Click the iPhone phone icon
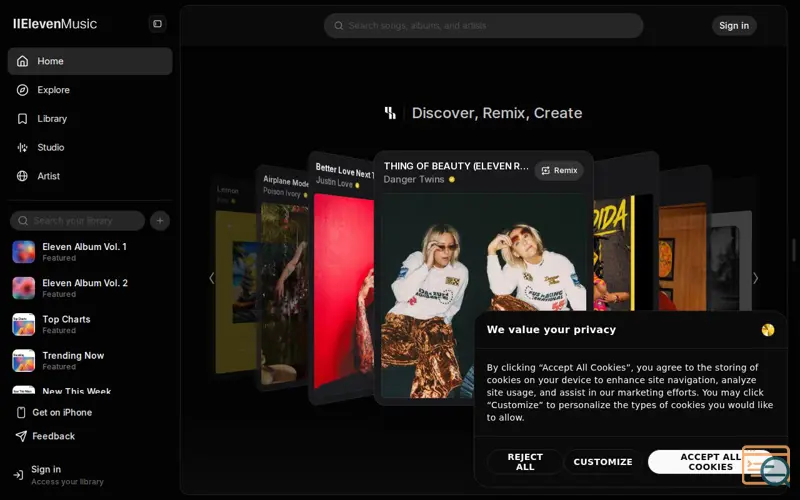The image size is (800, 500). (21, 413)
